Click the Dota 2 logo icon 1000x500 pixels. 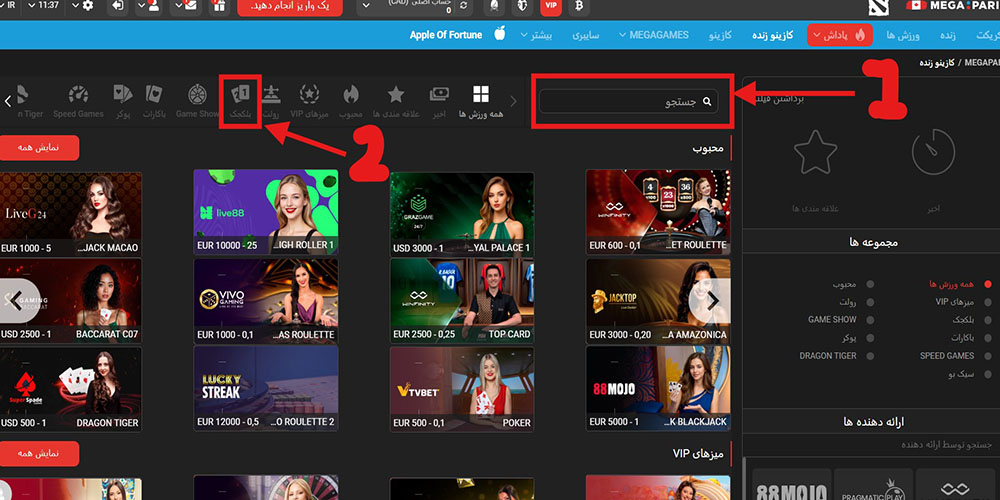[878, 6]
